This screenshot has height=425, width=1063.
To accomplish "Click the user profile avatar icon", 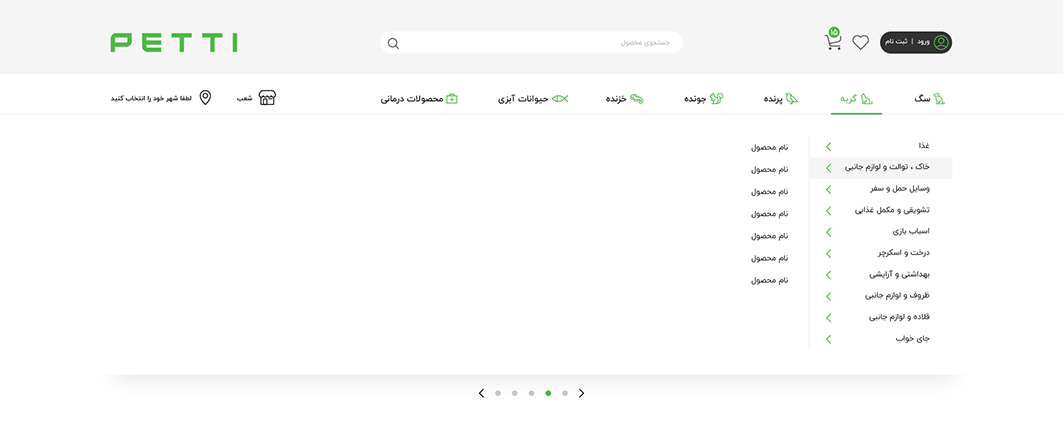I will tap(940, 42).
